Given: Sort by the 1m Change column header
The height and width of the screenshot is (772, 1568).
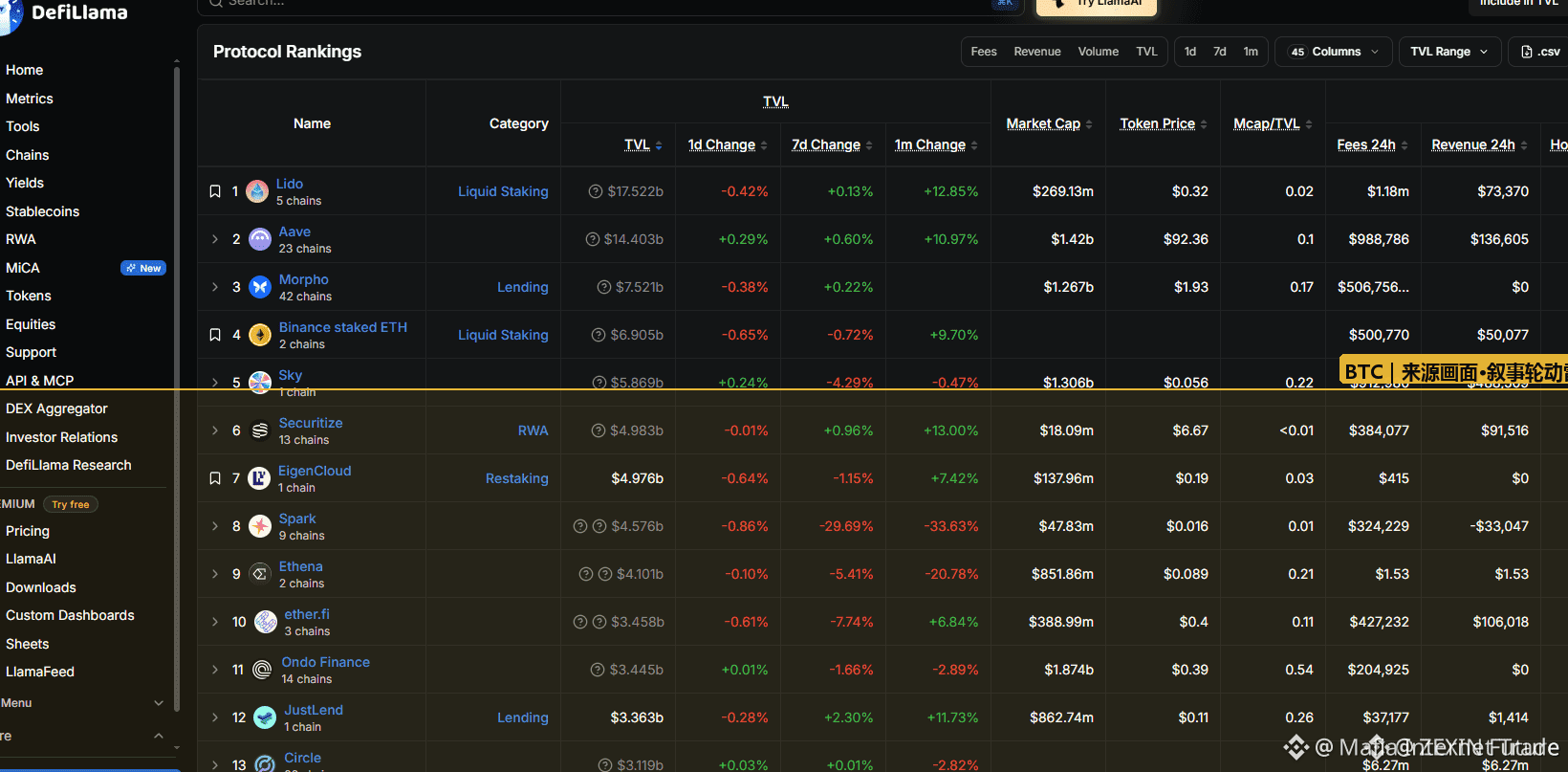Looking at the screenshot, I should (x=930, y=144).
